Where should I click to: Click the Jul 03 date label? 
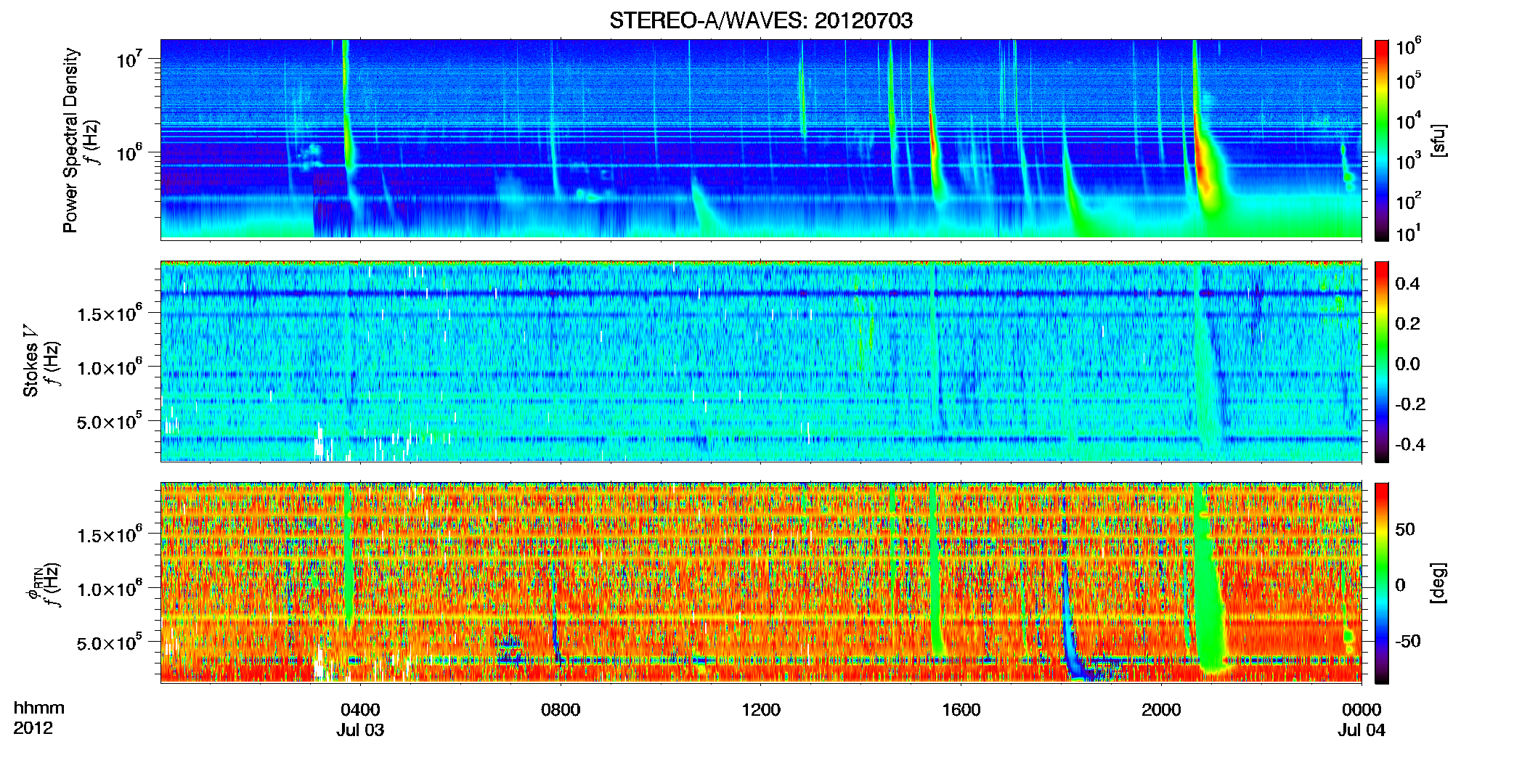(360, 730)
